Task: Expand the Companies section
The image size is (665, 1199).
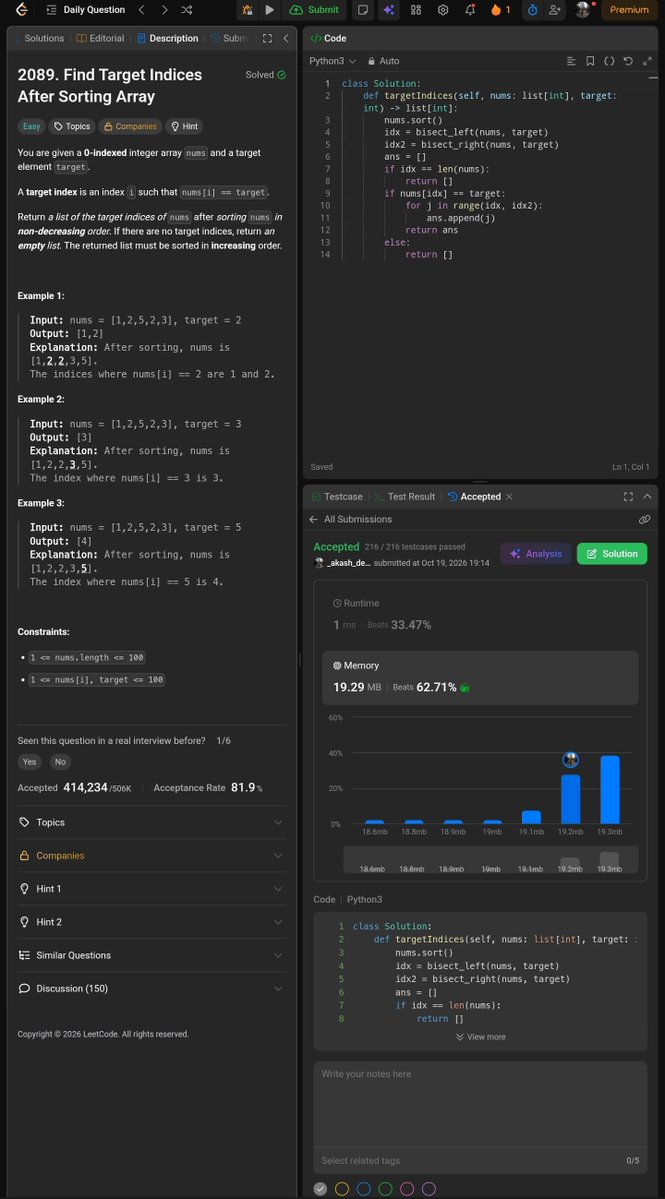Action: pyautogui.click(x=151, y=856)
